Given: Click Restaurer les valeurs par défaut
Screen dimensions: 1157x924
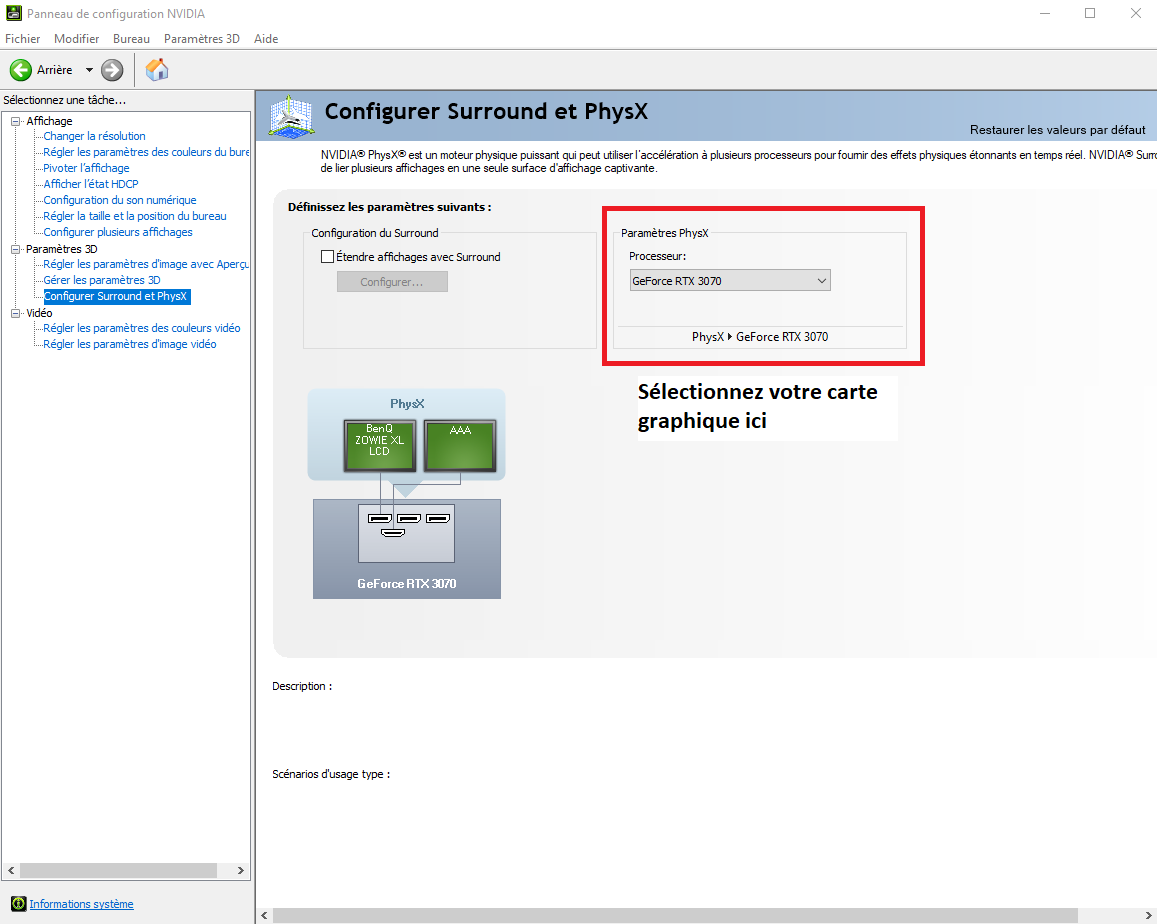Looking at the screenshot, I should (x=1057, y=130).
